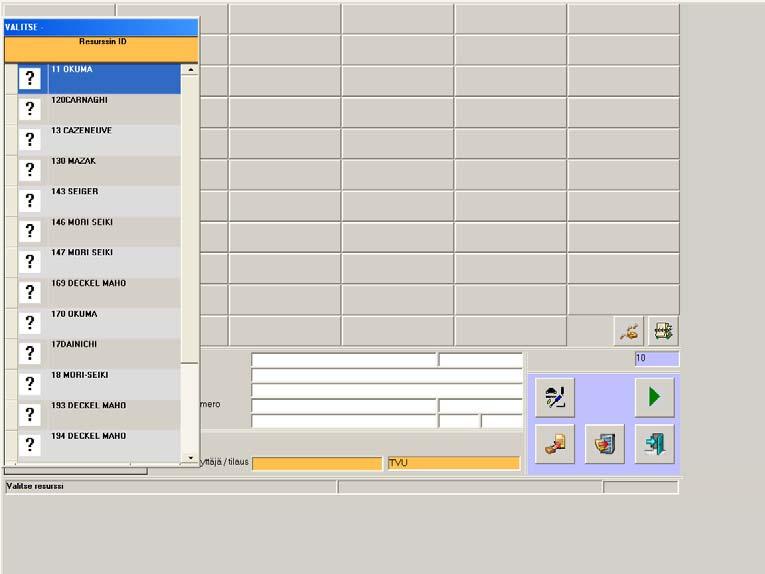
Task: Click the resource list scroll down arrow
Action: click(x=190, y=458)
